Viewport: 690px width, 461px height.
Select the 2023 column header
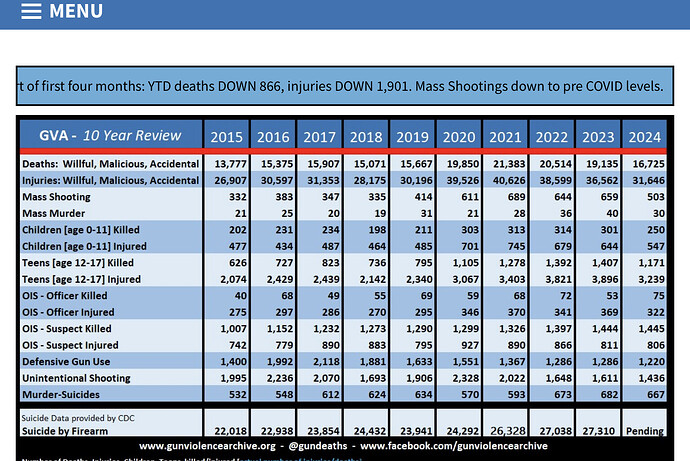point(598,137)
